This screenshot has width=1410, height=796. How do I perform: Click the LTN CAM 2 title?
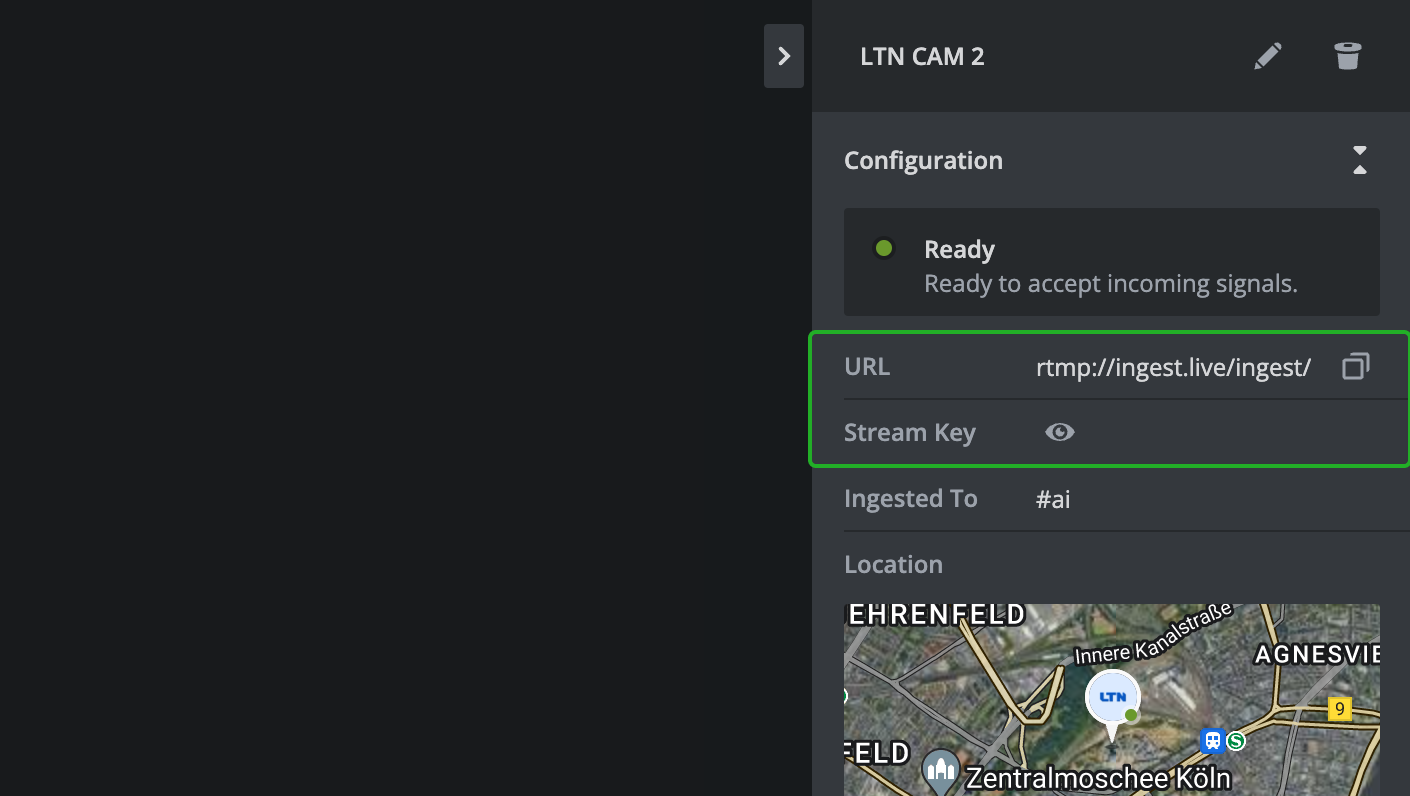point(922,57)
